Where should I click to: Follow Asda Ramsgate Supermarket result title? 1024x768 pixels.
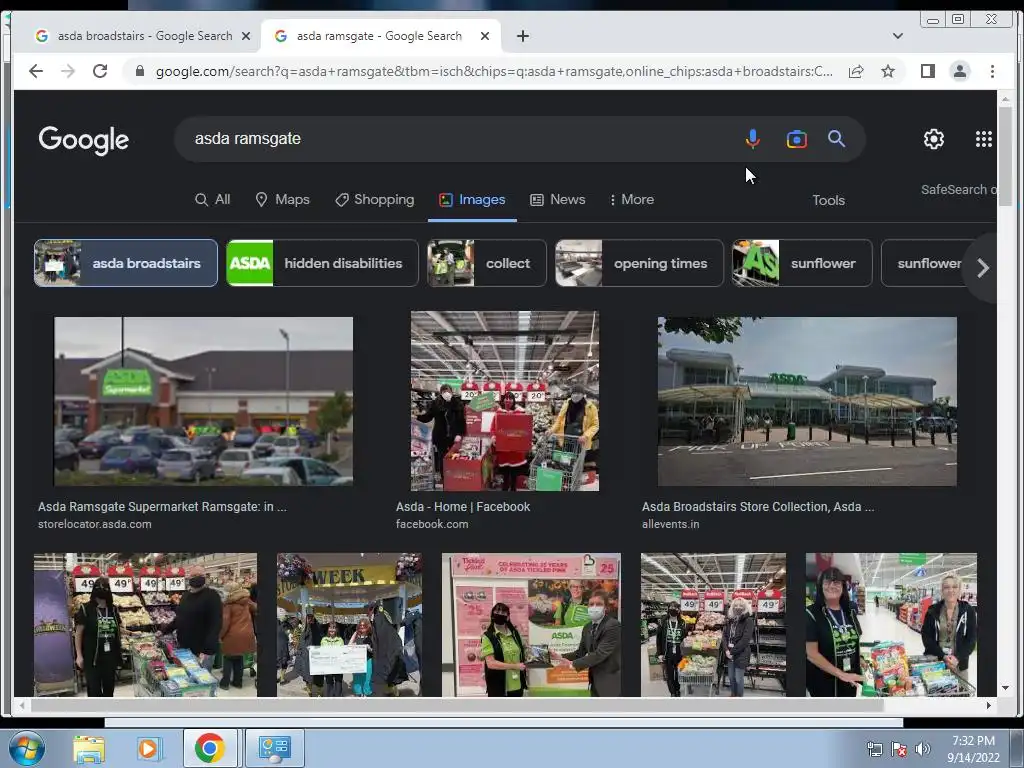162,506
